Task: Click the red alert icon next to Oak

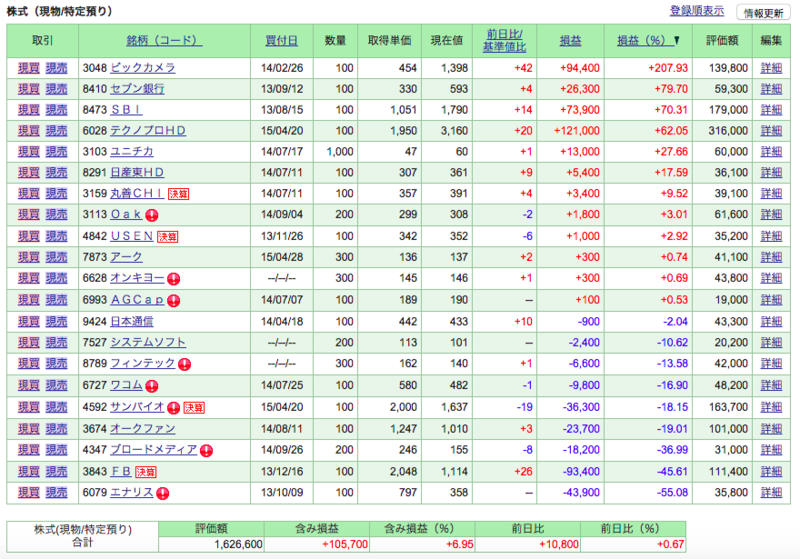Action: 152,215
